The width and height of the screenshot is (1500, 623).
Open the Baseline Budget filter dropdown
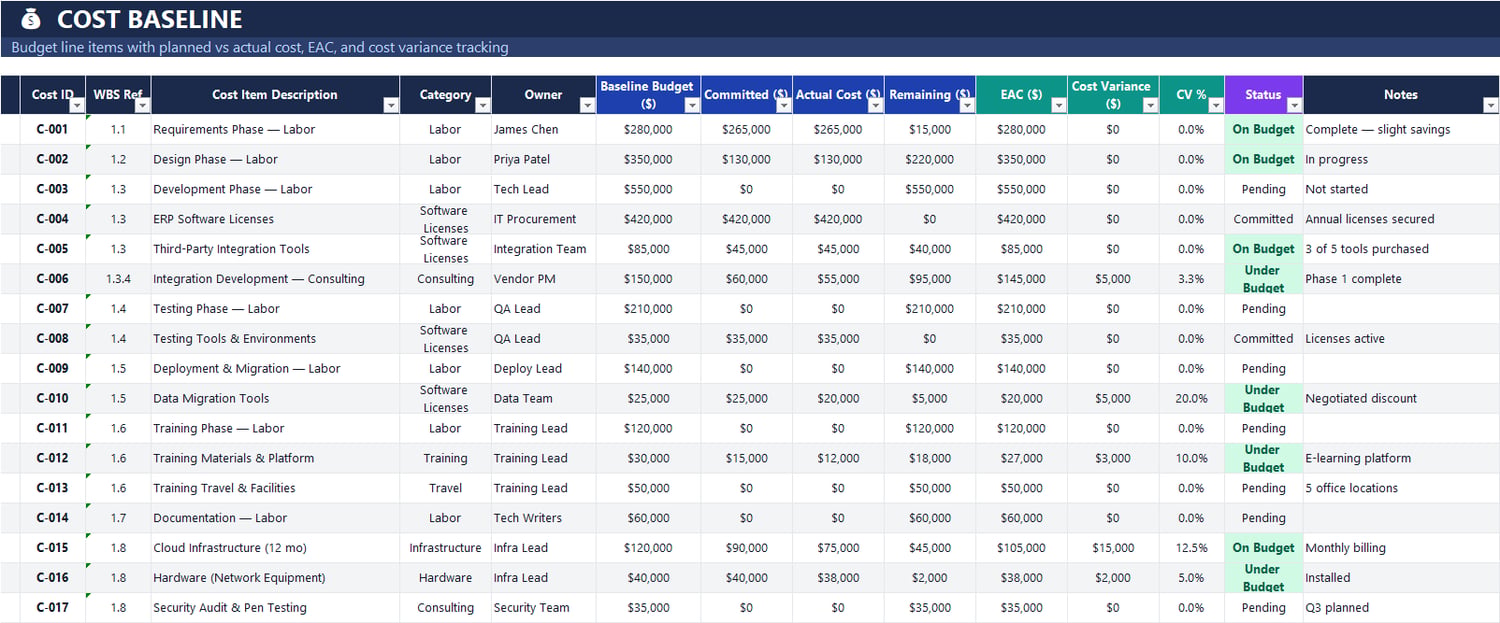[x=692, y=105]
